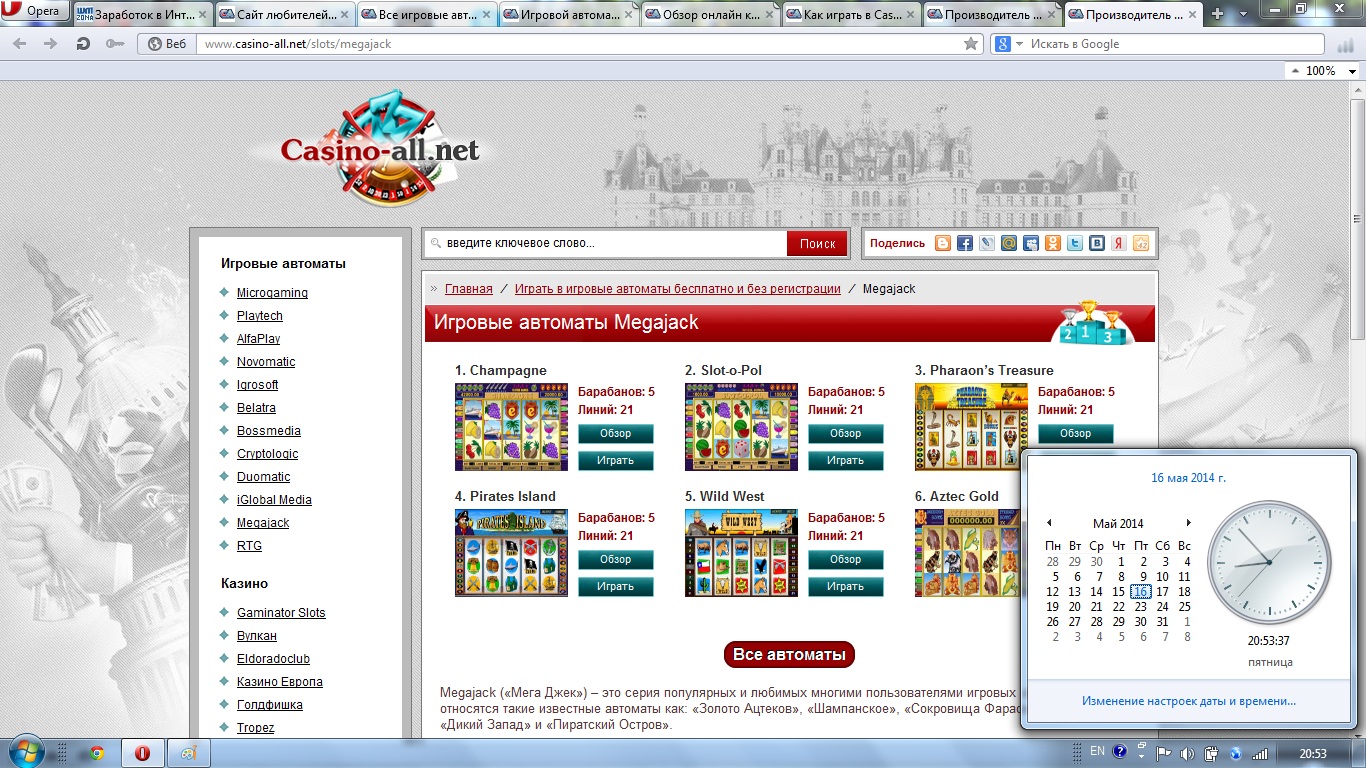Viewport: 1366px width, 768px height.
Task: Go to next month in the calendar
Action: (1188, 523)
